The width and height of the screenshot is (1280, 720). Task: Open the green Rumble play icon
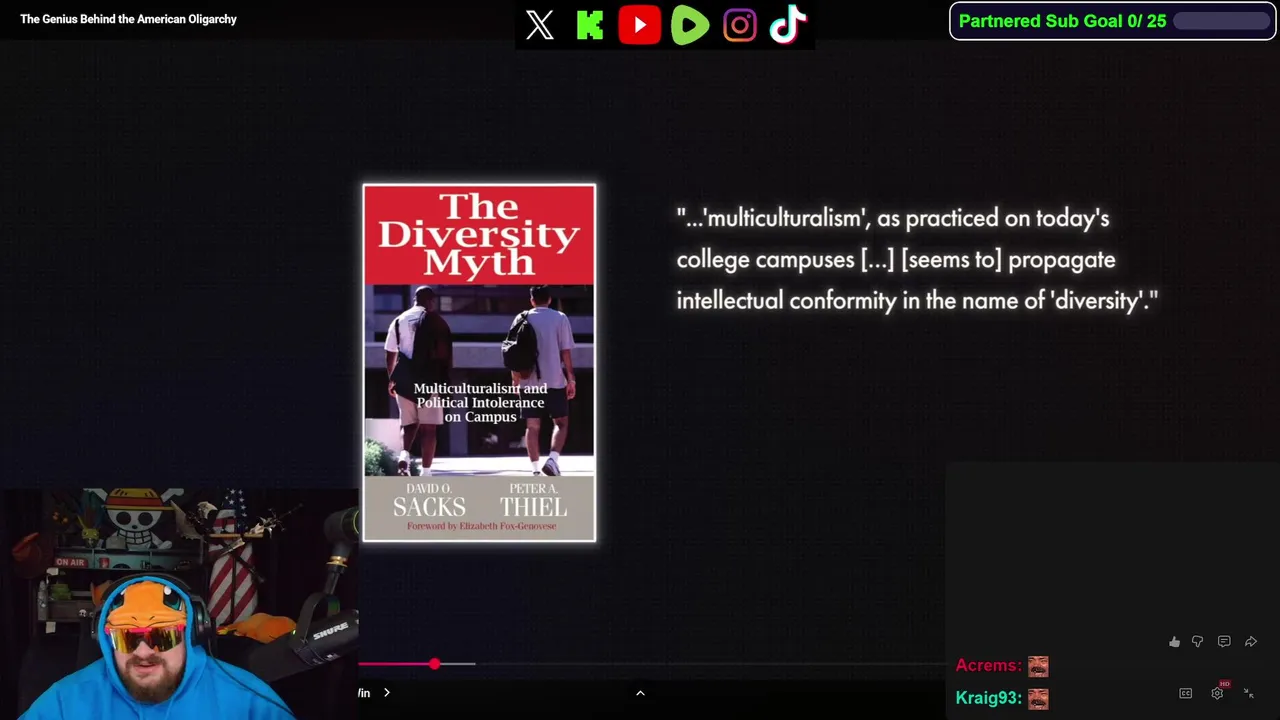pos(690,25)
